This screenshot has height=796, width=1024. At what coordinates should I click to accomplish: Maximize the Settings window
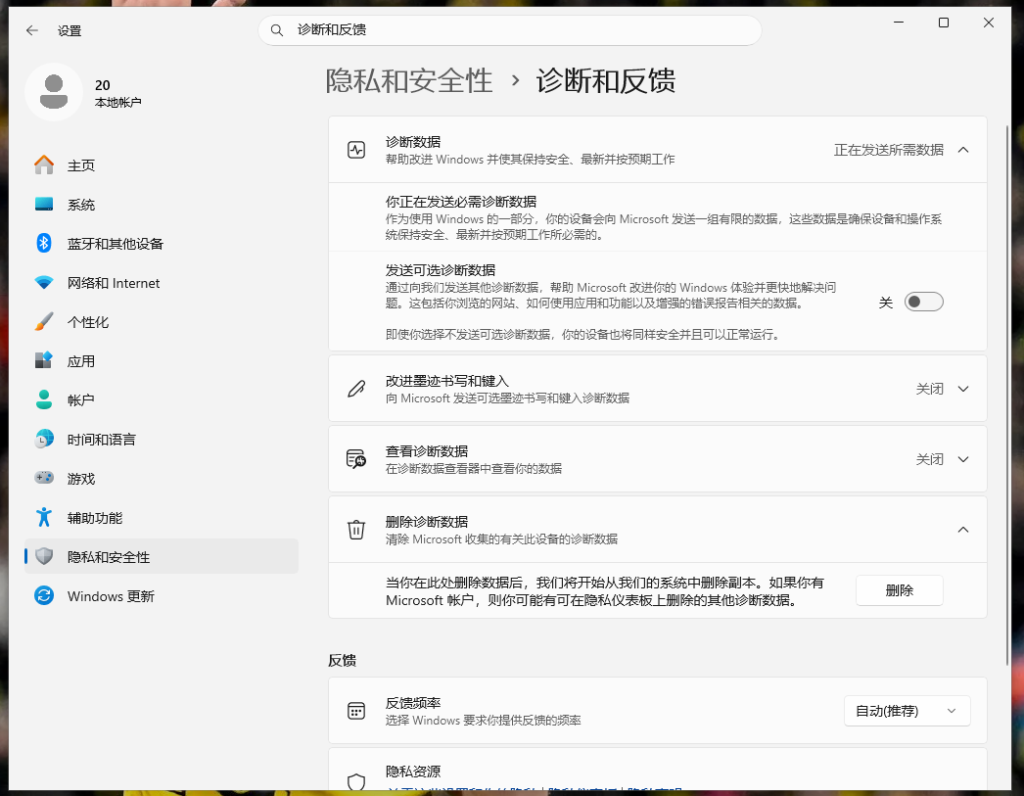pos(944,22)
